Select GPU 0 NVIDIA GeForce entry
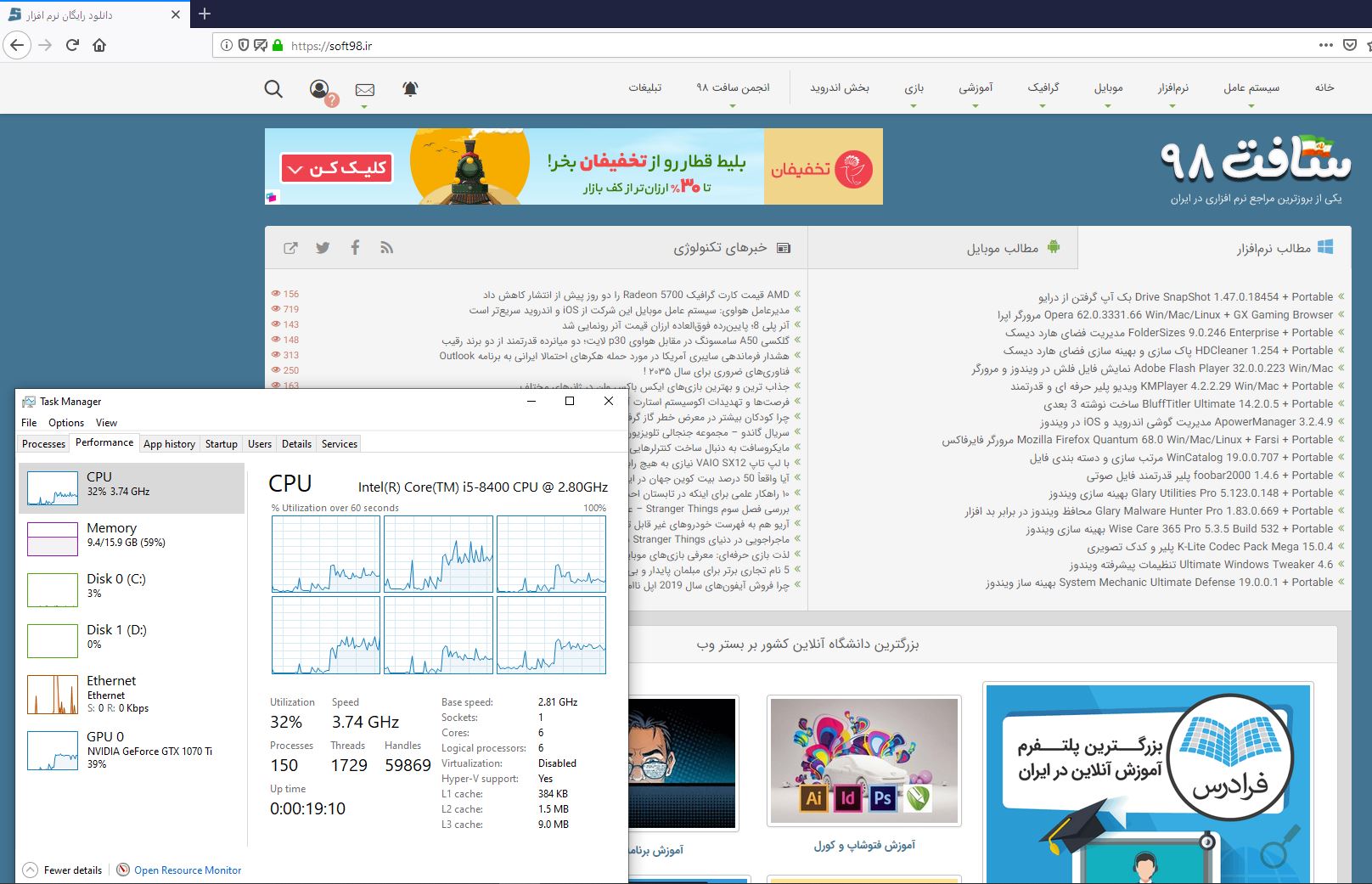1372x884 pixels. 132,750
